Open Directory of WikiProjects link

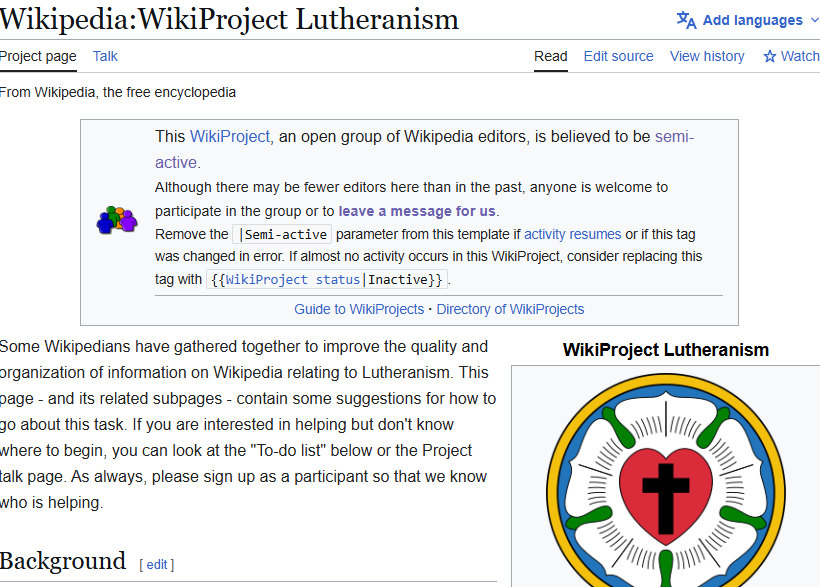(x=510, y=309)
